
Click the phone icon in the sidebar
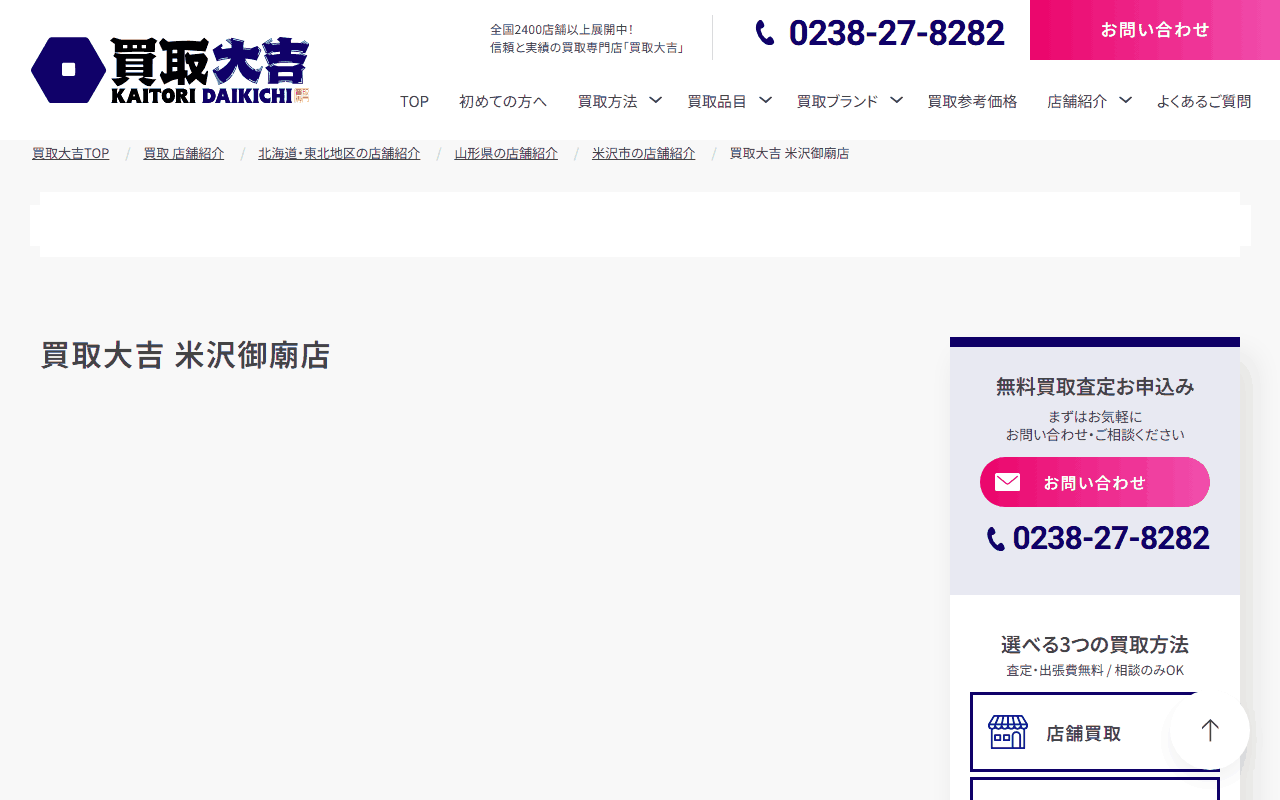click(x=996, y=539)
